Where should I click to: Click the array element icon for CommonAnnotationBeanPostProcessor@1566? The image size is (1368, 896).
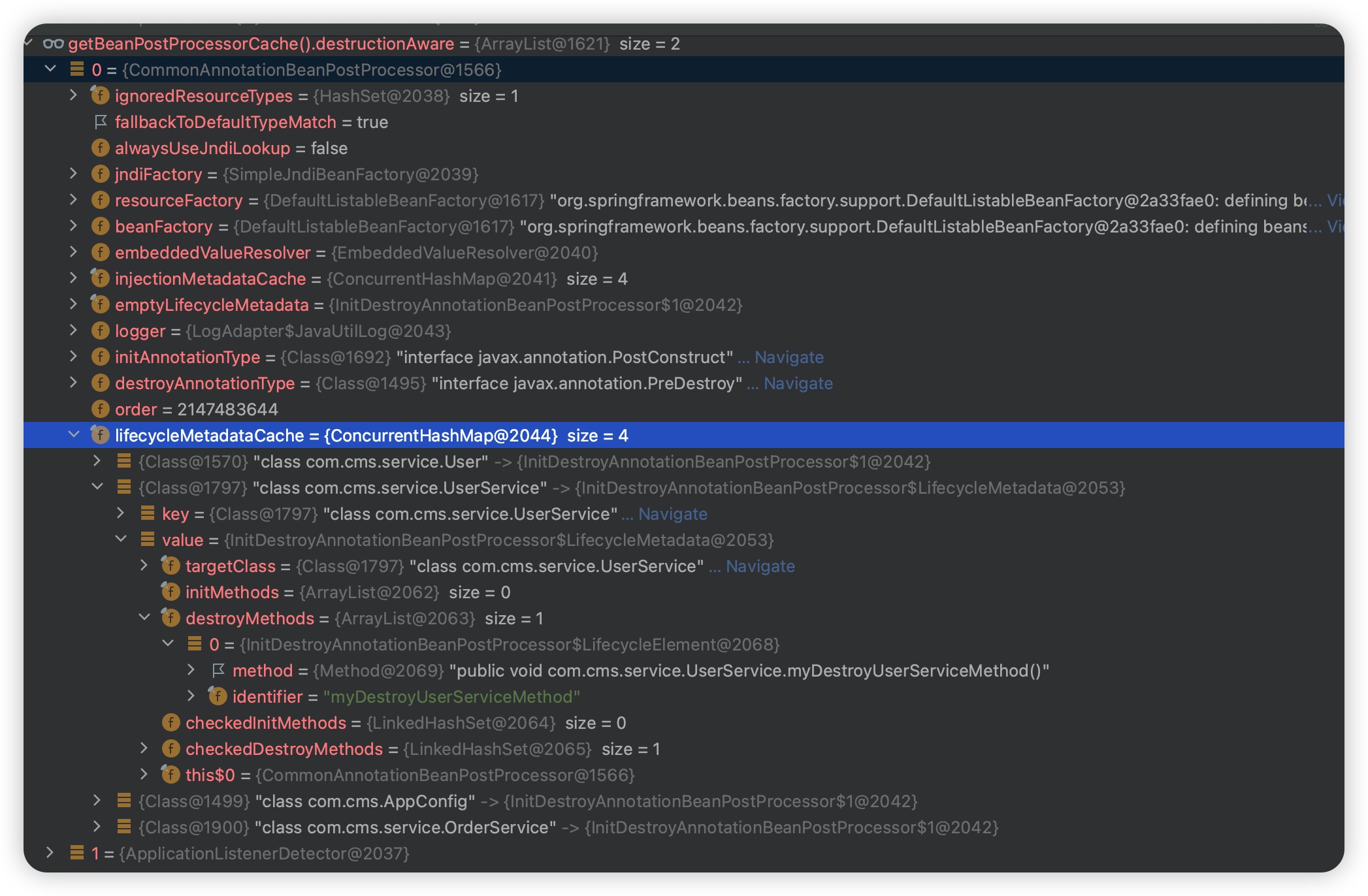tap(77, 69)
